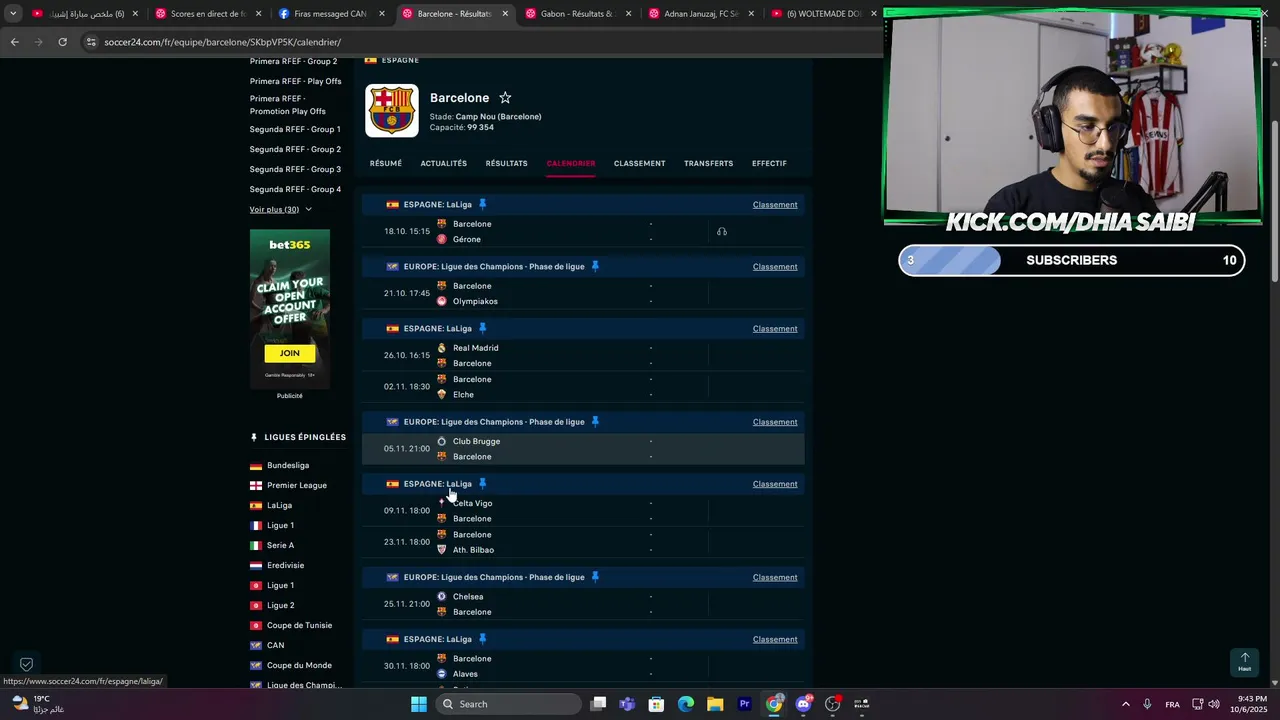Open Microsoft Edge from the taskbar
The height and width of the screenshot is (720, 1280).
point(686,704)
